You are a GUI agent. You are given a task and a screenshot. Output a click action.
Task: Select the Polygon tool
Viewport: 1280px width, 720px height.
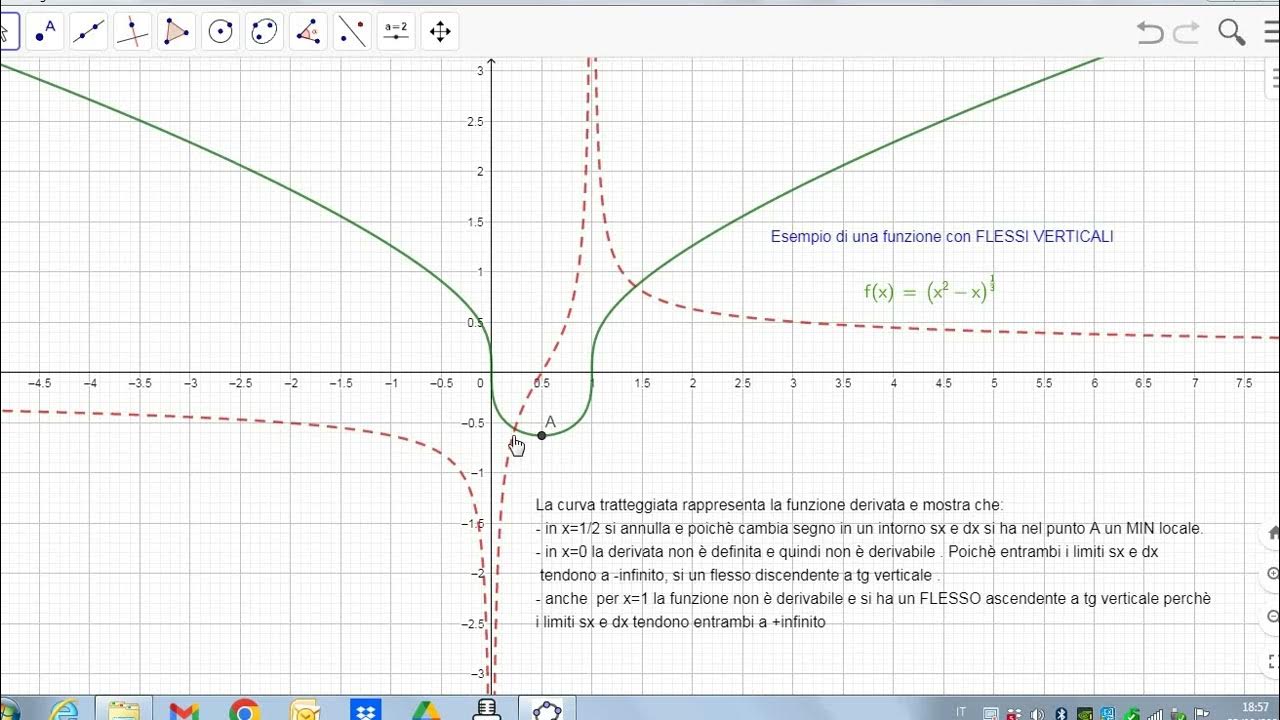tap(176, 32)
